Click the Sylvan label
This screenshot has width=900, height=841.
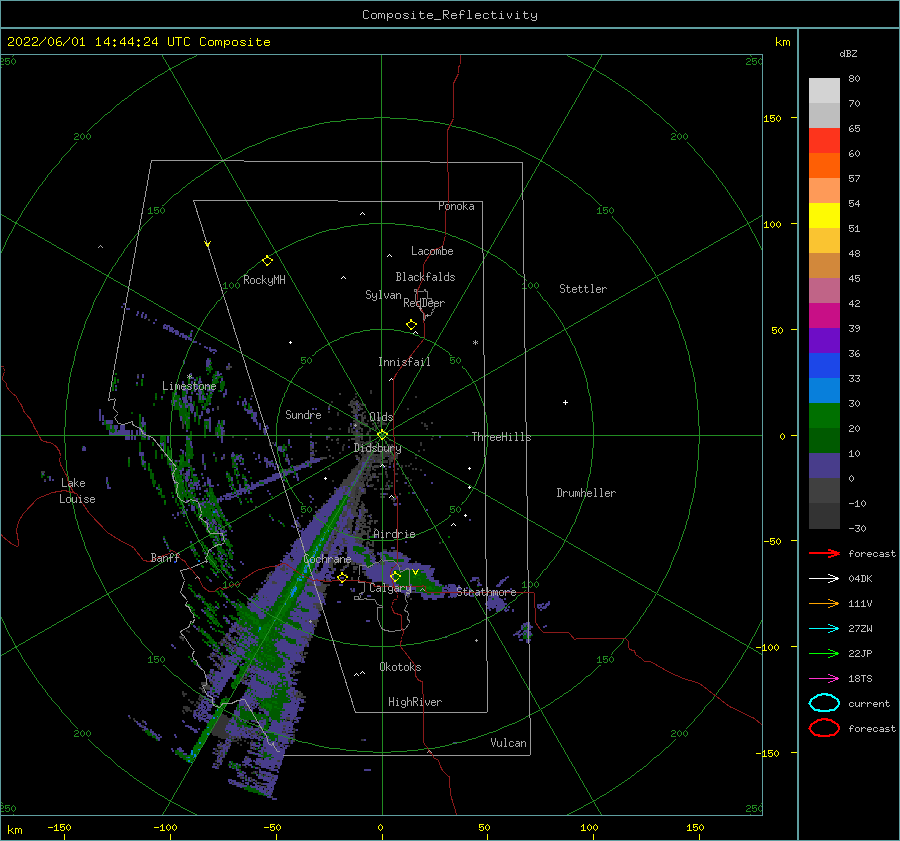pyautogui.click(x=383, y=295)
